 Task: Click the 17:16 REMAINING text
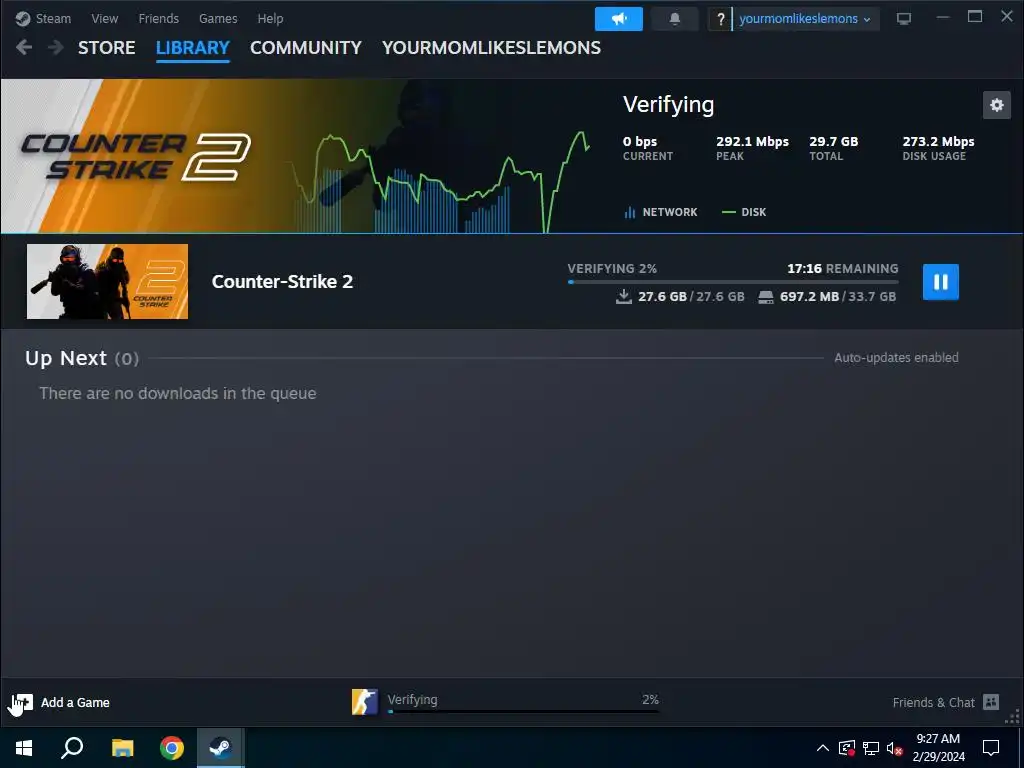[842, 268]
